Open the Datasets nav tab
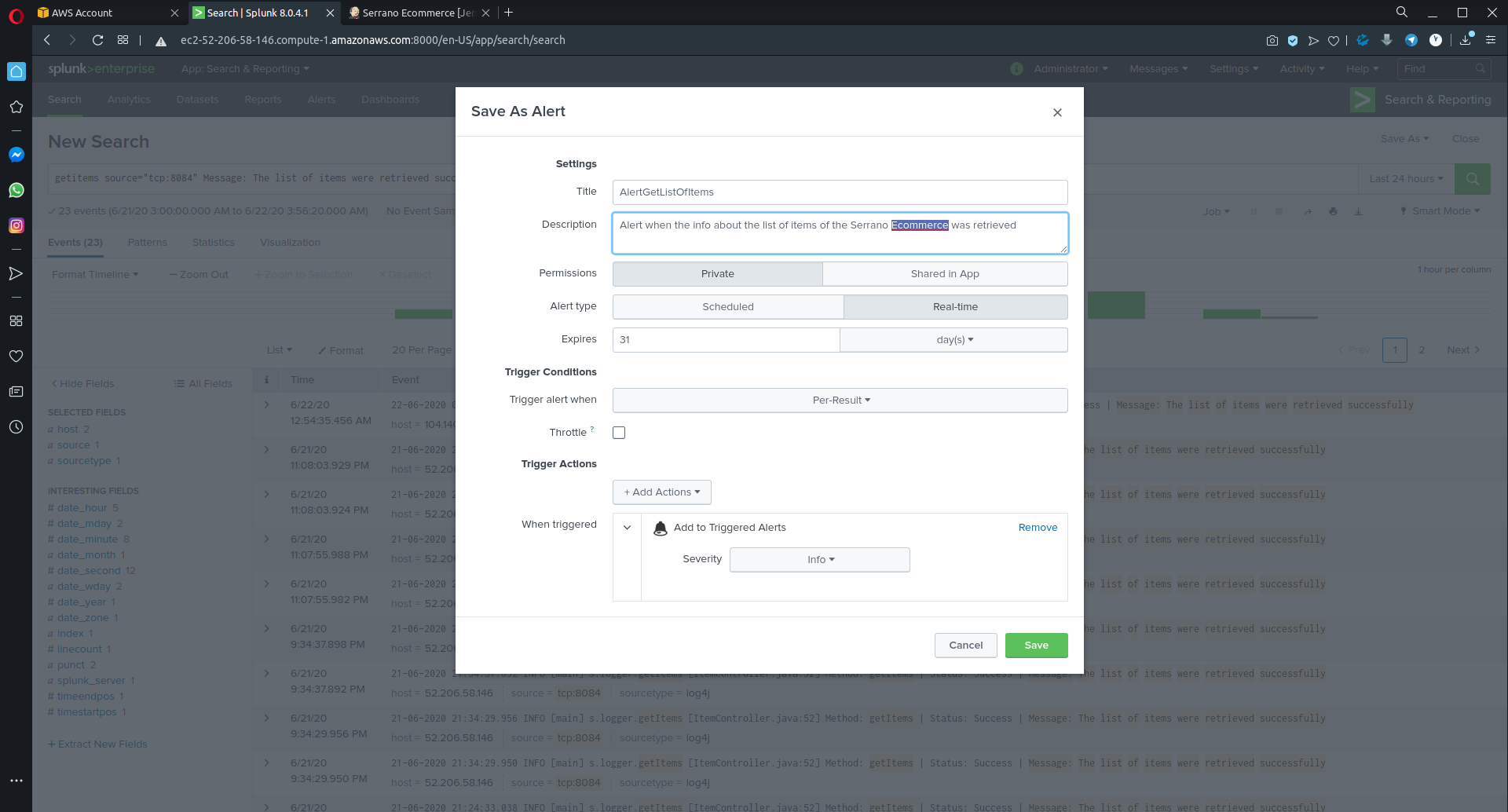The image size is (1508, 812). click(x=198, y=100)
